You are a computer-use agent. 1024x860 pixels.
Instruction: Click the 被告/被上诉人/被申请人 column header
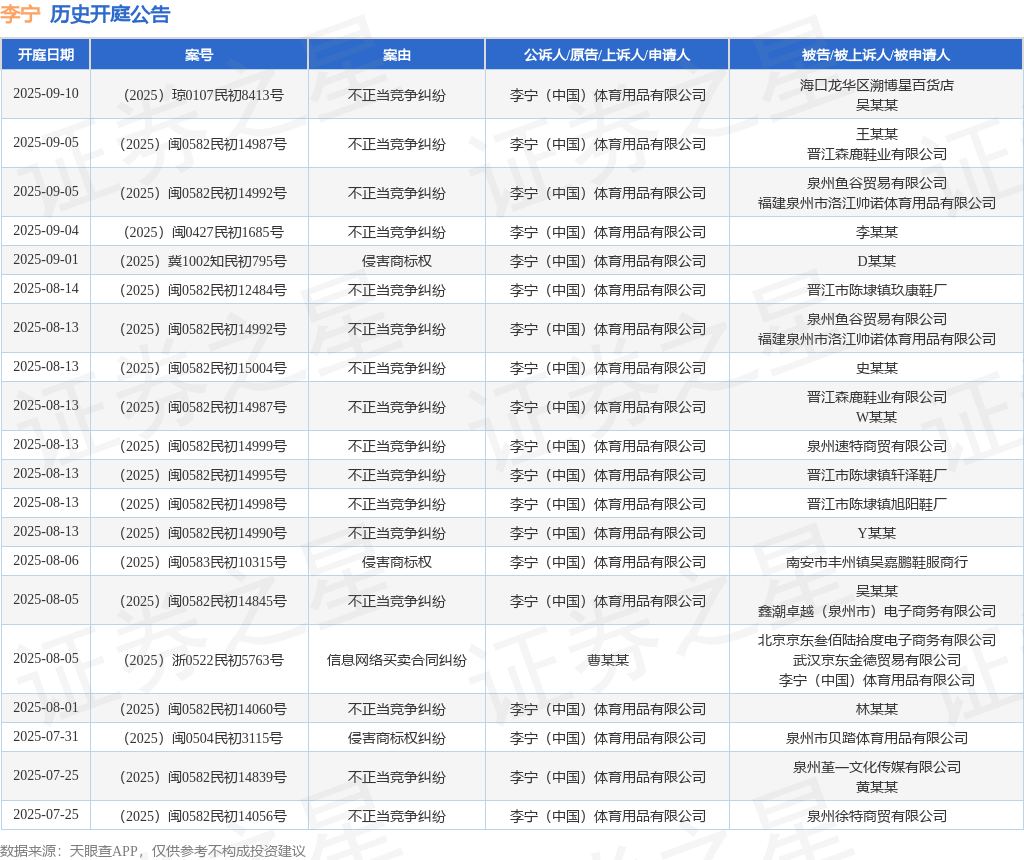pos(876,55)
